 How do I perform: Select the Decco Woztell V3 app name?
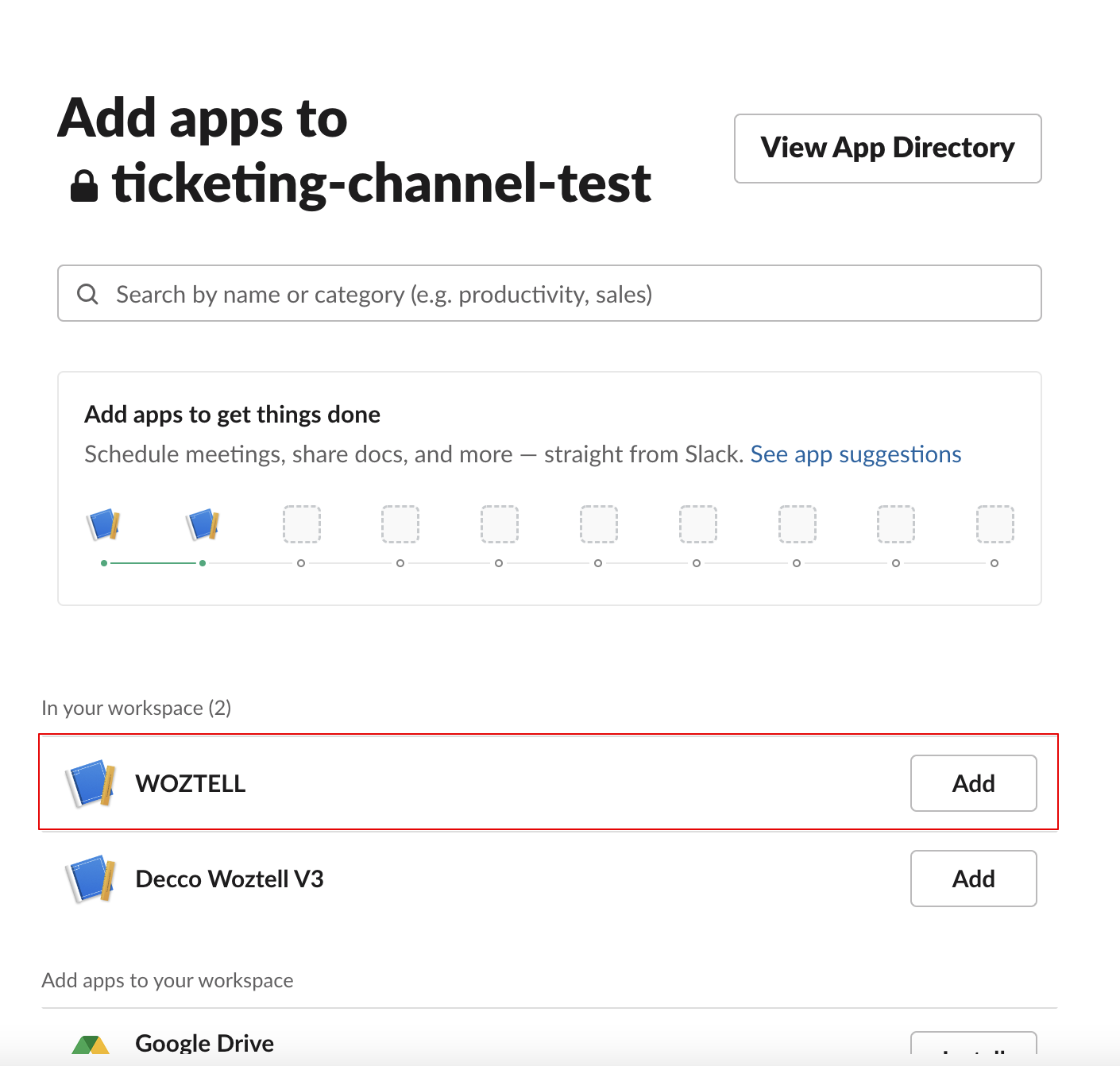pos(230,879)
